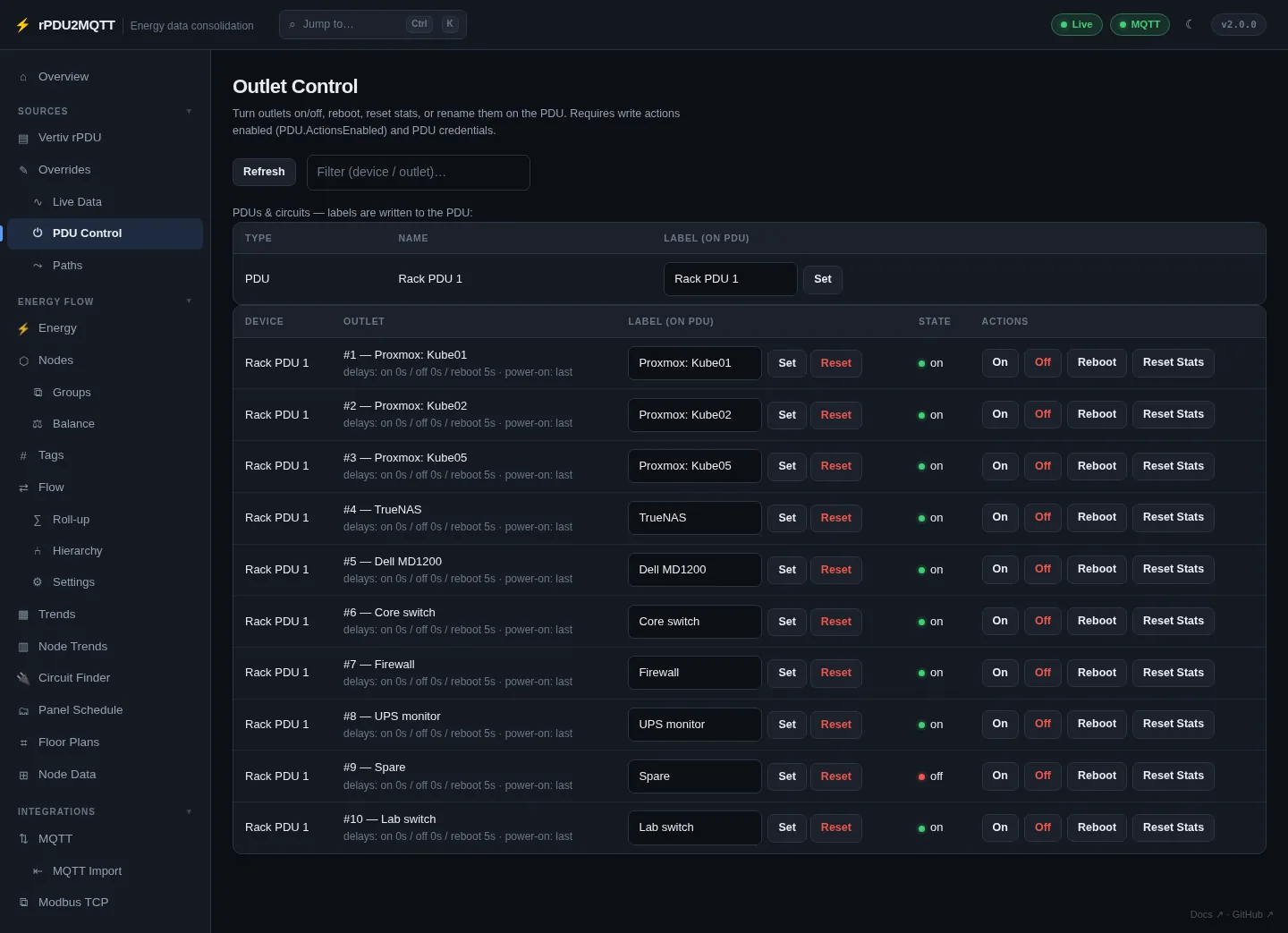Viewport: 1288px width, 933px height.
Task: Click the Jump to search box
Action: point(373,24)
